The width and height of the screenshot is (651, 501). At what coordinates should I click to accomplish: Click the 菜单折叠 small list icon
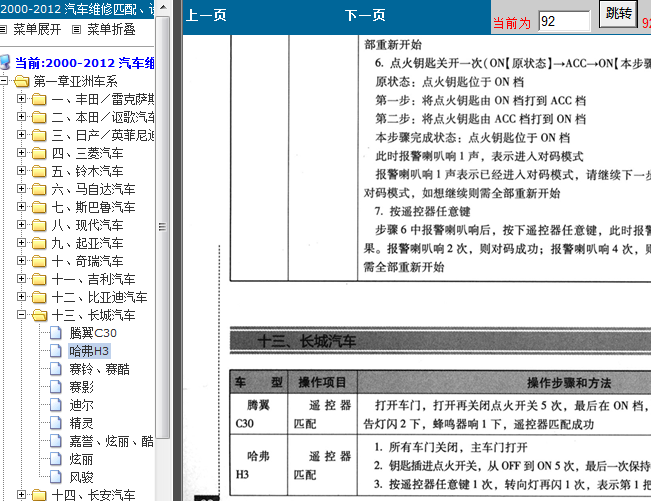[76, 29]
